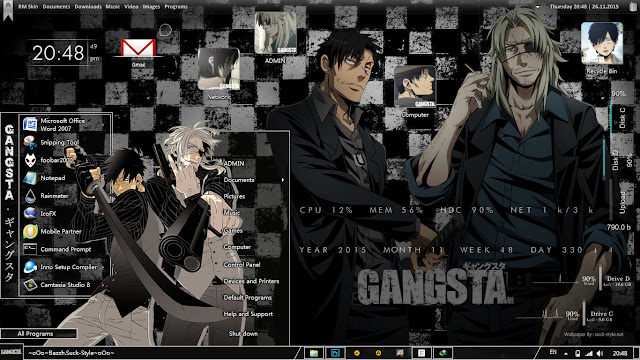Open File Explorer folder icon in taskbar
This screenshot has width=640, height=360.
313,353
